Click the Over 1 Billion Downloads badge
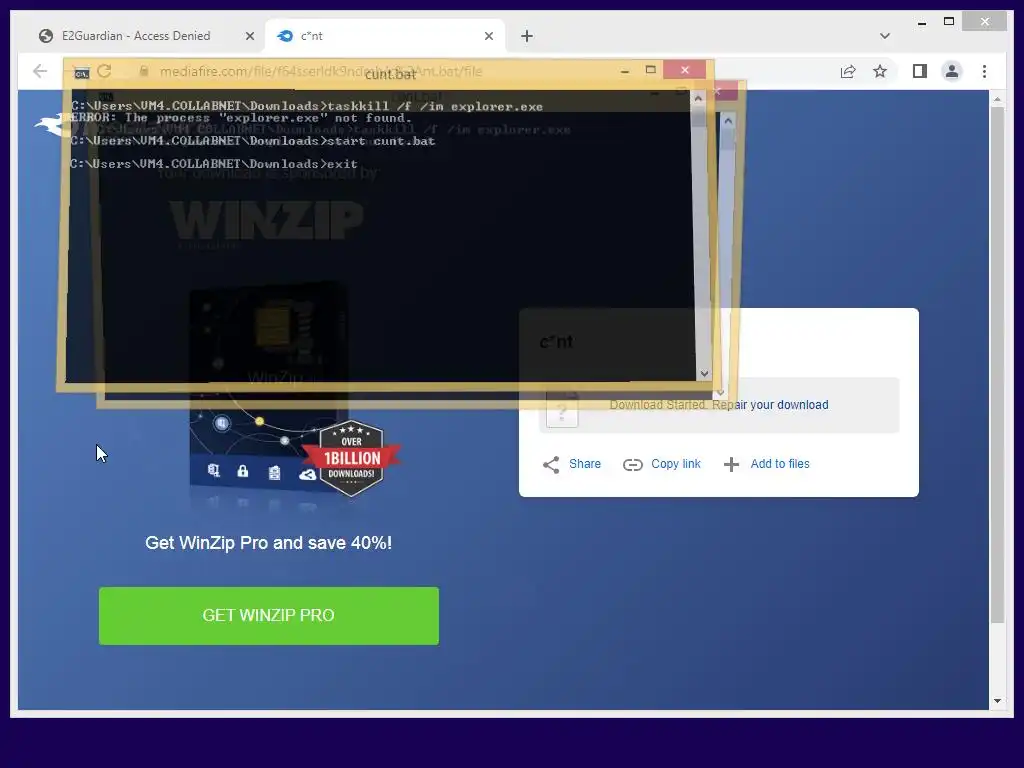This screenshot has width=1024, height=768. click(x=351, y=458)
